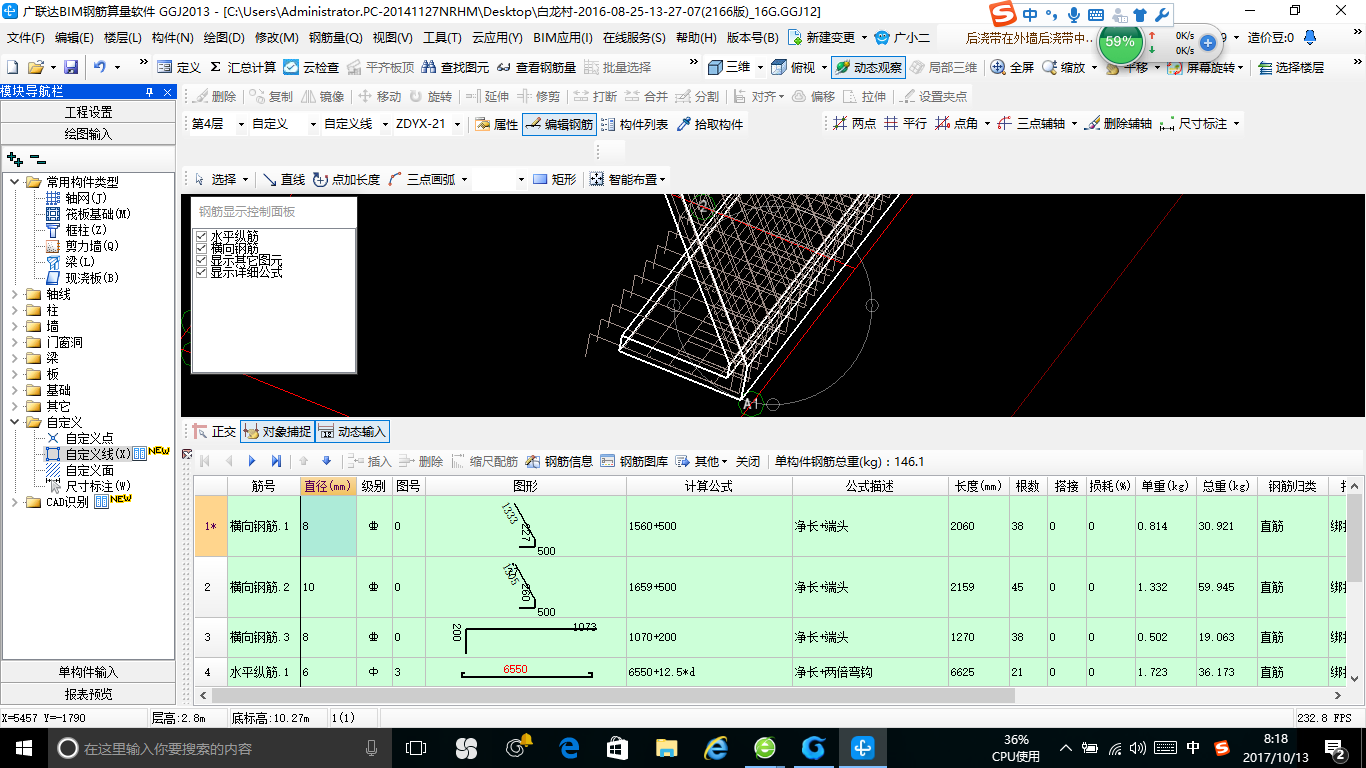Open 查找图元 find element tool
Screen dimensions: 1366x768
(x=455, y=67)
